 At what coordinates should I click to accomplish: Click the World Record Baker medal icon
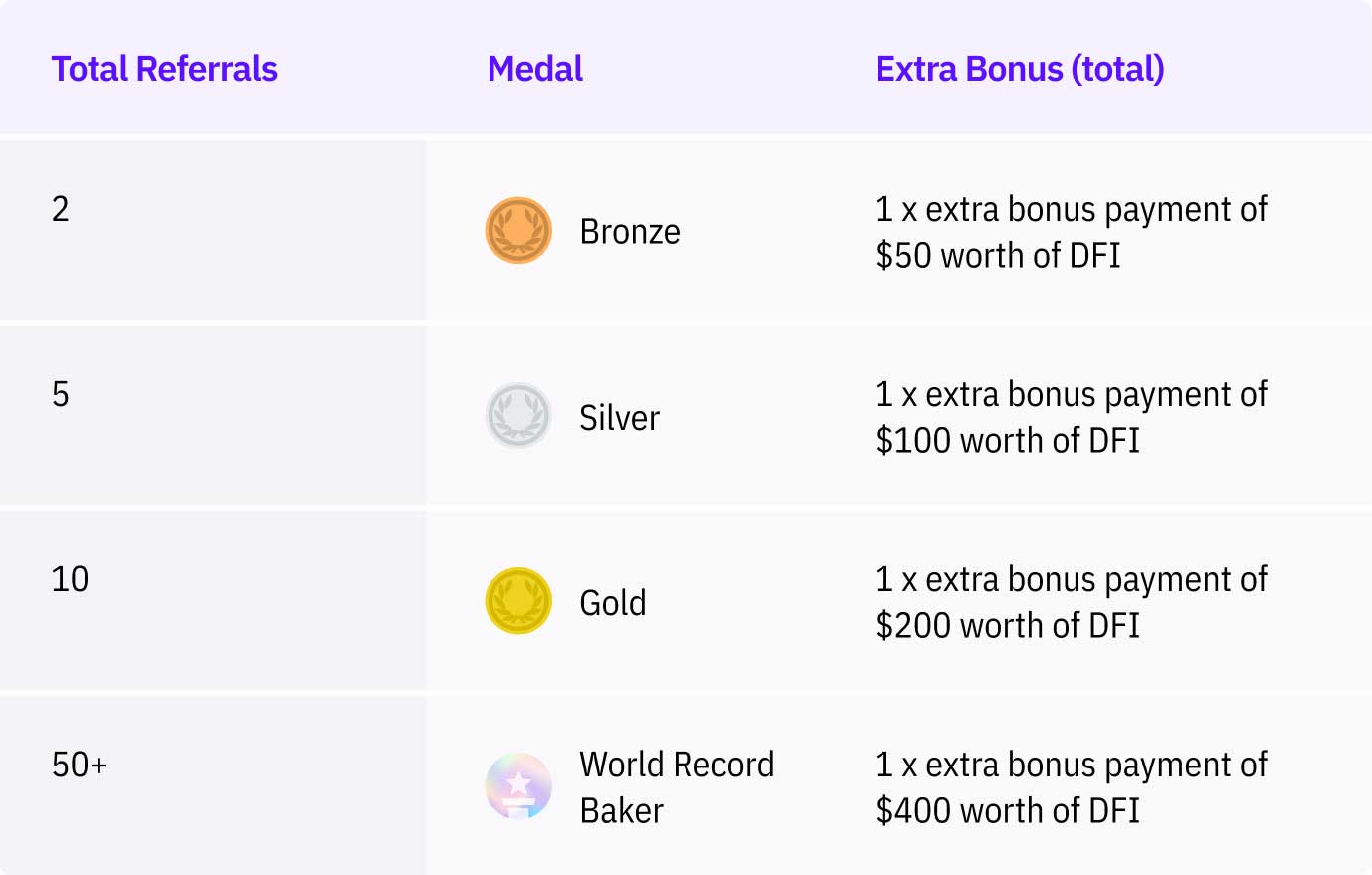518,785
